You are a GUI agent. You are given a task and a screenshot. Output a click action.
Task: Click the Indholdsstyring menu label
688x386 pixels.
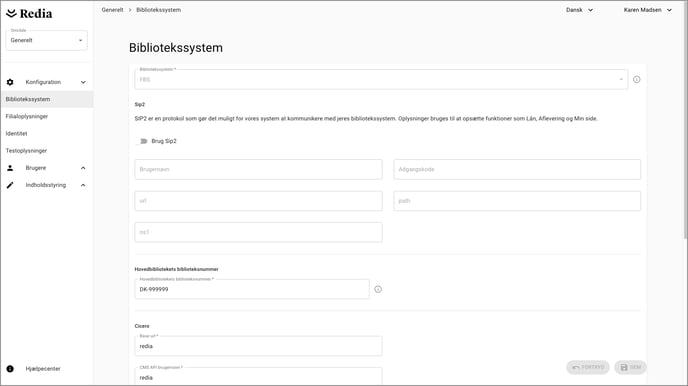[46, 185]
